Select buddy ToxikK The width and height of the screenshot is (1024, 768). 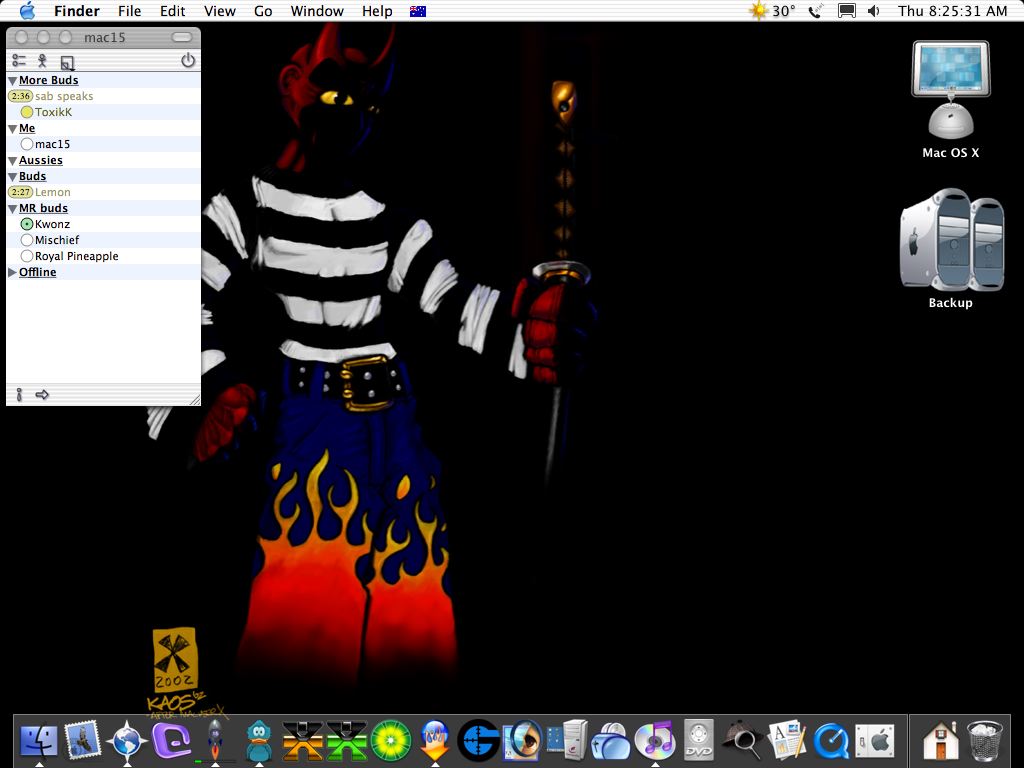tap(103, 112)
